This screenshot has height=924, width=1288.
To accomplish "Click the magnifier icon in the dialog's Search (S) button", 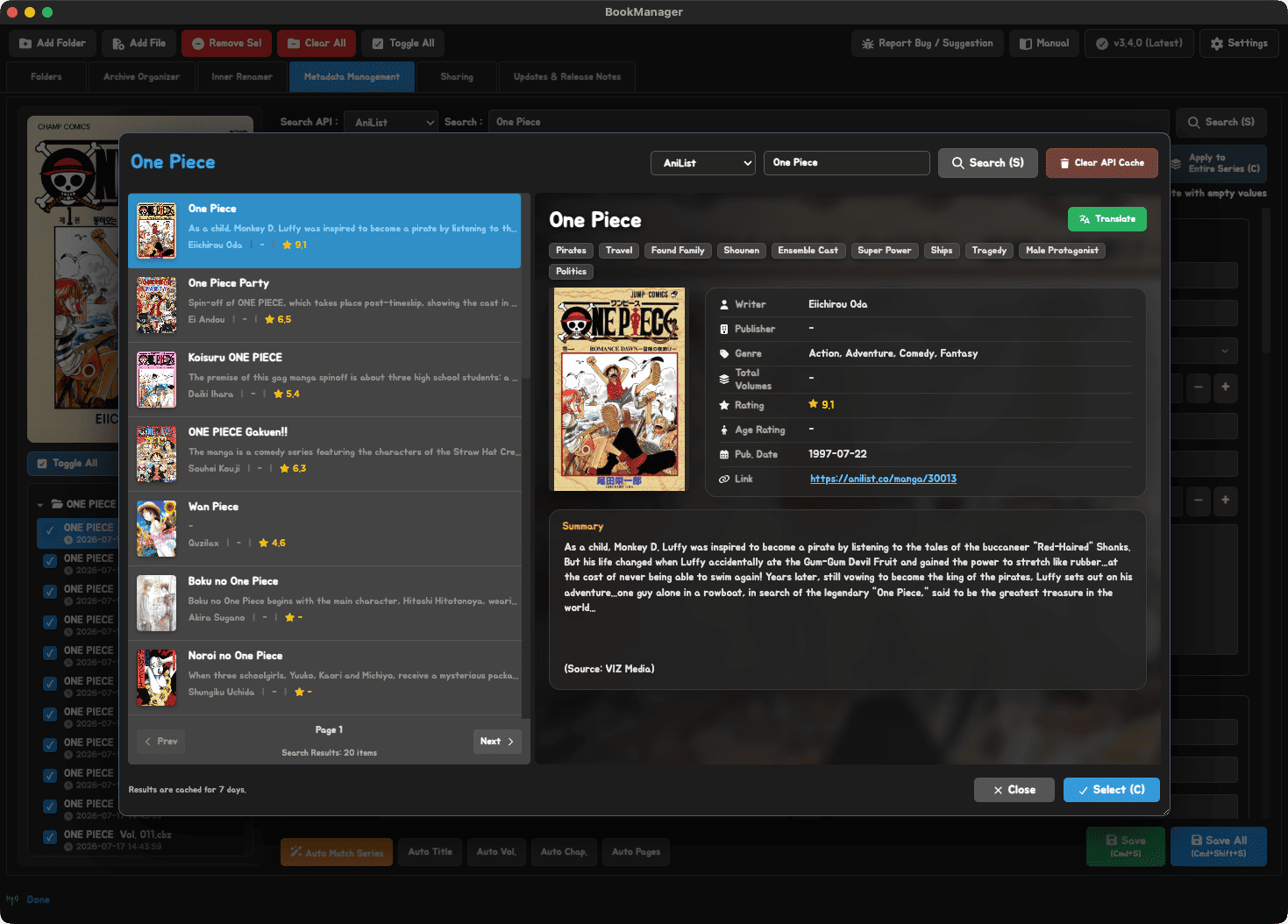I will pyautogui.click(x=958, y=163).
